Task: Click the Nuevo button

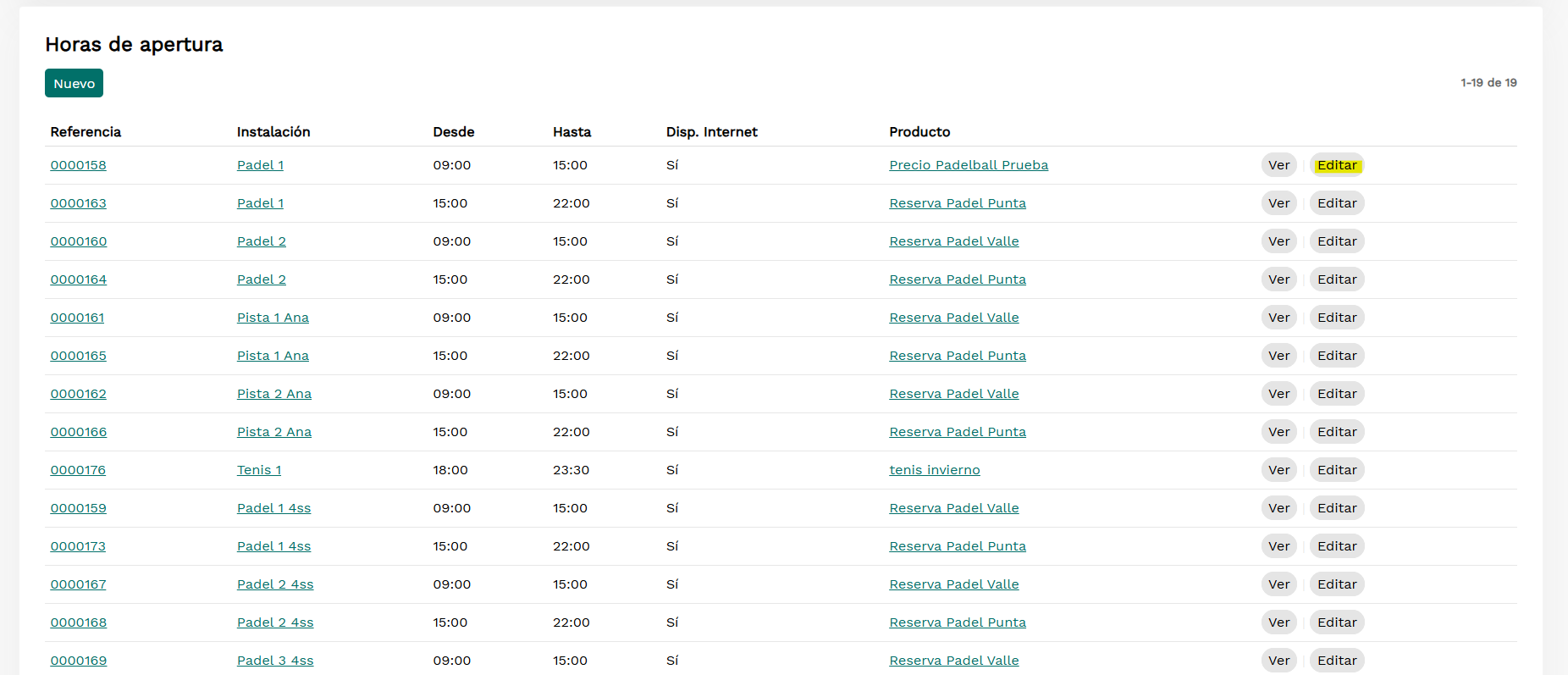Action: (74, 83)
